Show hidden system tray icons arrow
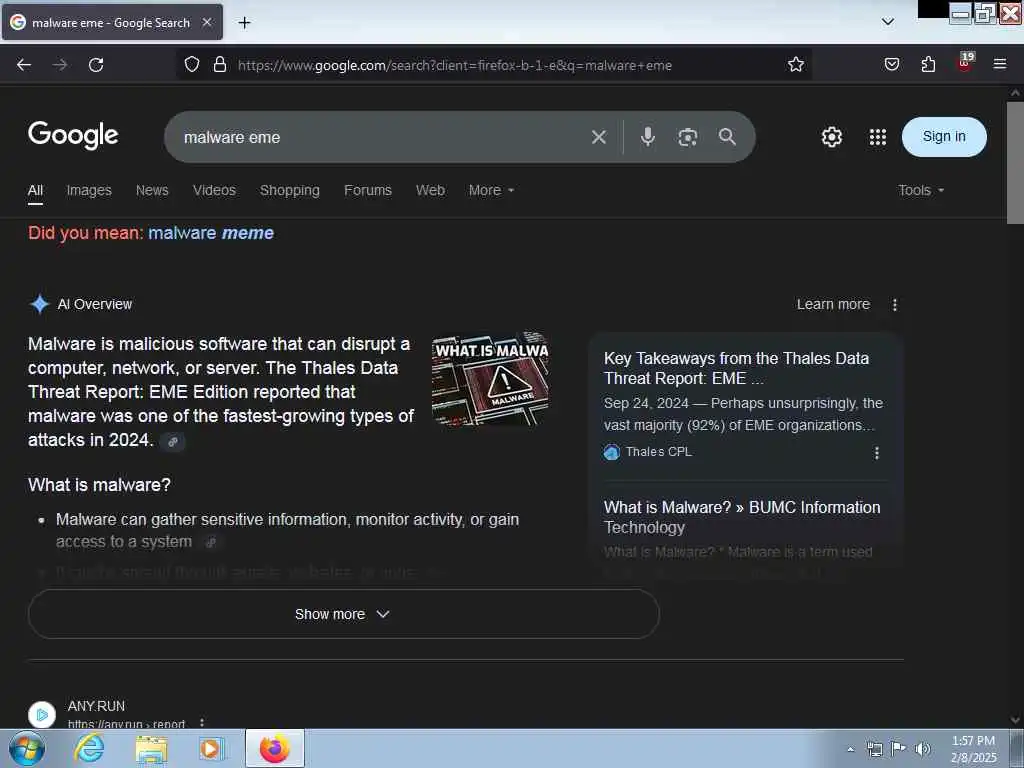Screen dimensions: 1024x768 coord(850,749)
